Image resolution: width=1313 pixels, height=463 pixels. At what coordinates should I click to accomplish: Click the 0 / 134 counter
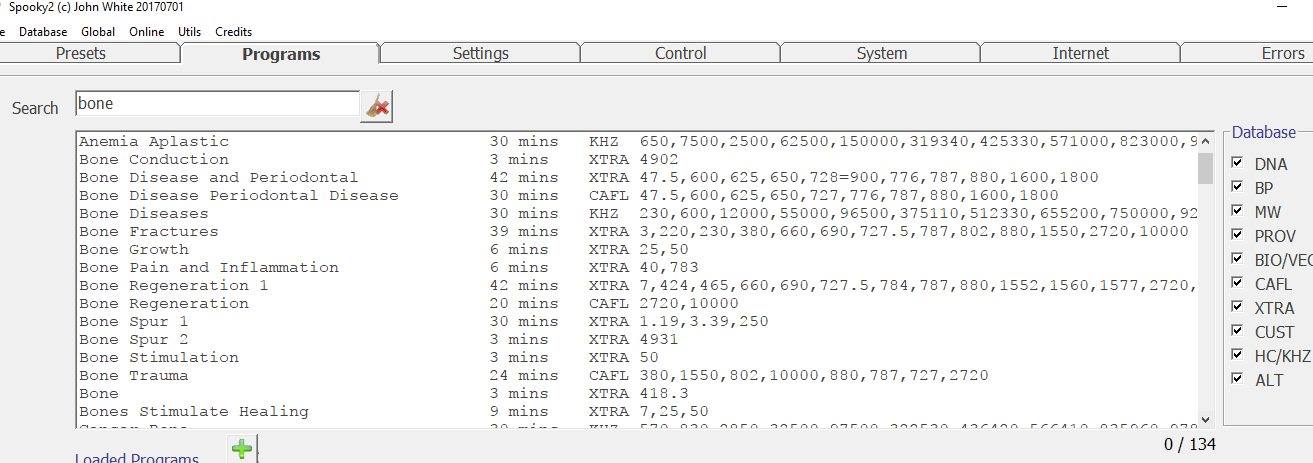[1190, 444]
